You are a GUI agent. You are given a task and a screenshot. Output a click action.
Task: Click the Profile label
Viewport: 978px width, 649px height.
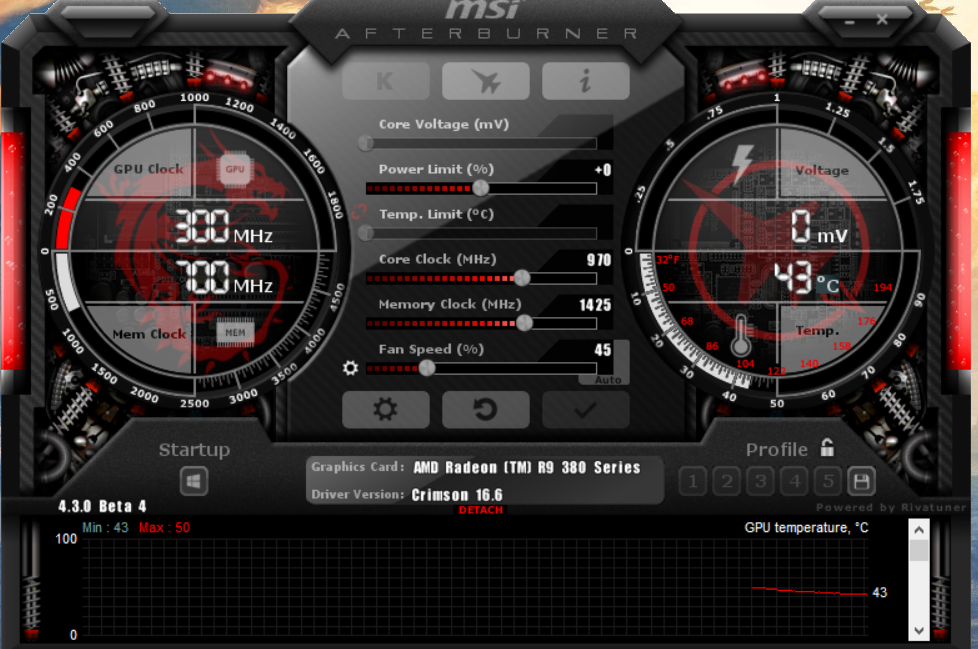coord(777,449)
